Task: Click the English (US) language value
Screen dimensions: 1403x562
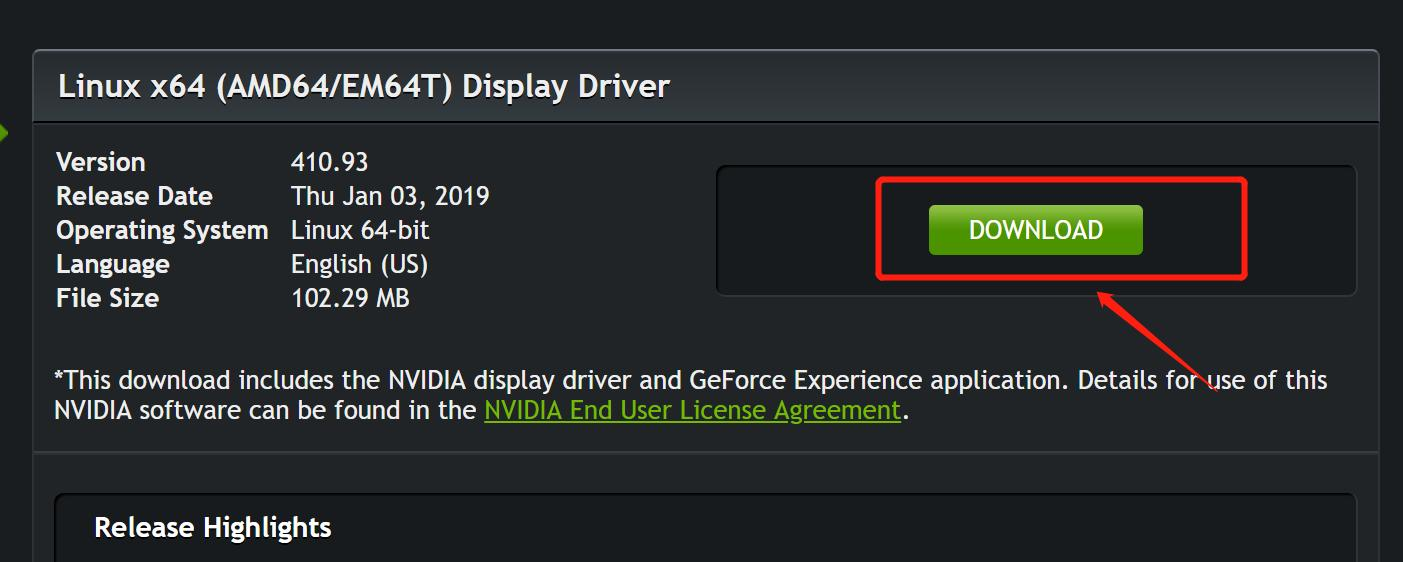Action: [x=359, y=264]
